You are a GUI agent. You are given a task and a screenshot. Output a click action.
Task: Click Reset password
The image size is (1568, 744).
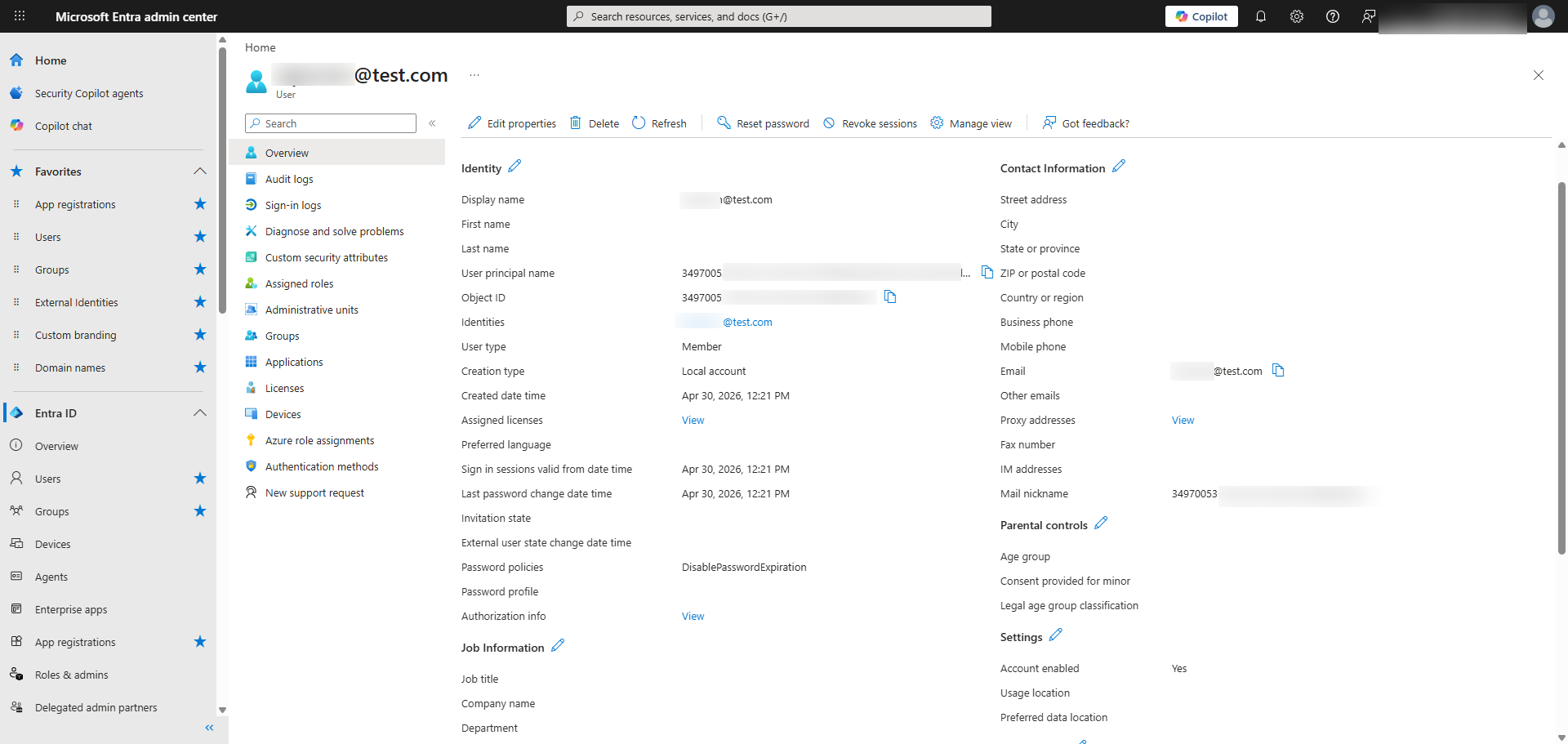pyautogui.click(x=764, y=123)
